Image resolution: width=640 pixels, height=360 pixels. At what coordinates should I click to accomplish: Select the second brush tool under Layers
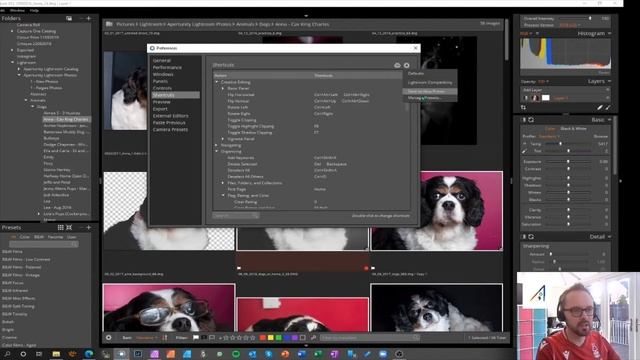tap(608, 107)
